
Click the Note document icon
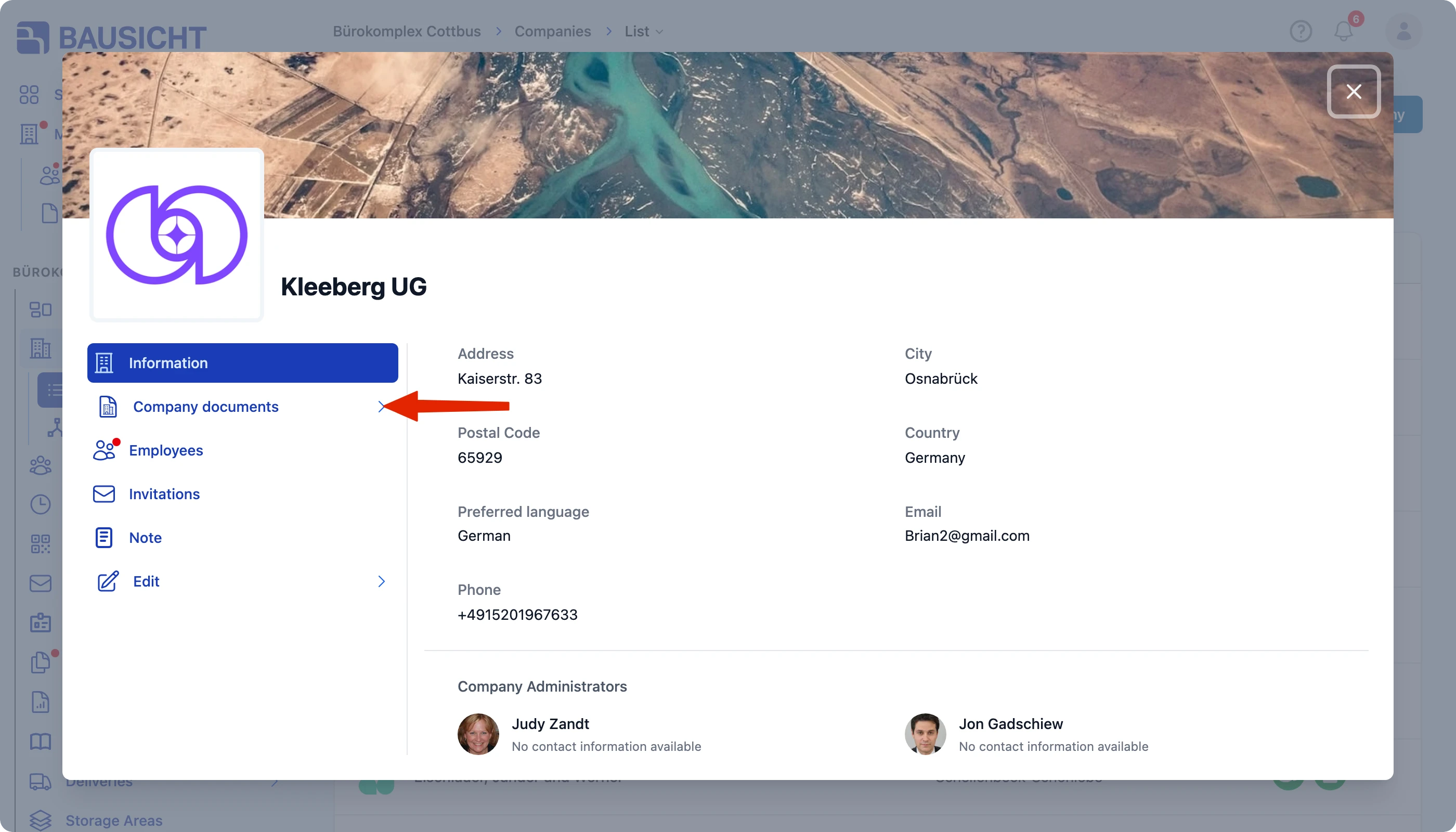(104, 538)
